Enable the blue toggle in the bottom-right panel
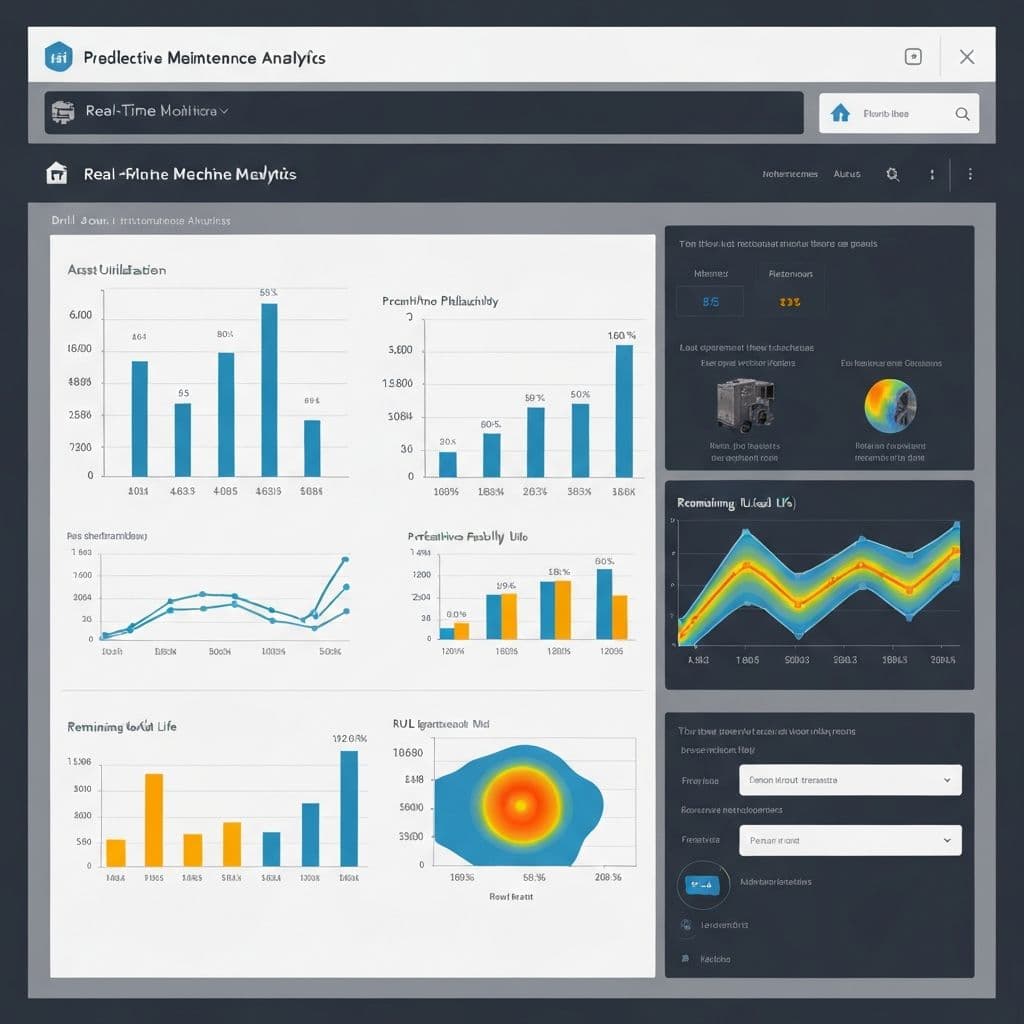Viewport: 1024px width, 1024px height. pyautogui.click(x=701, y=884)
